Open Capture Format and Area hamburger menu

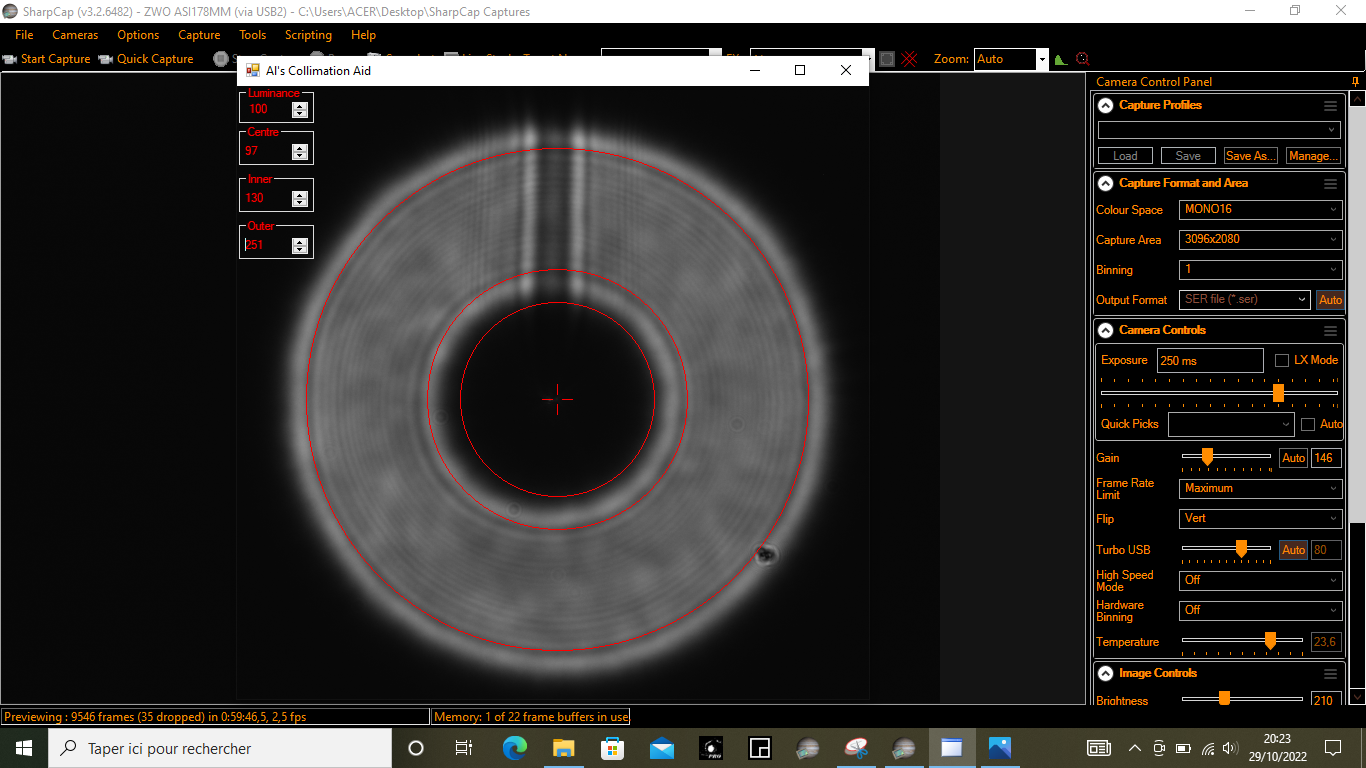coord(1330,184)
